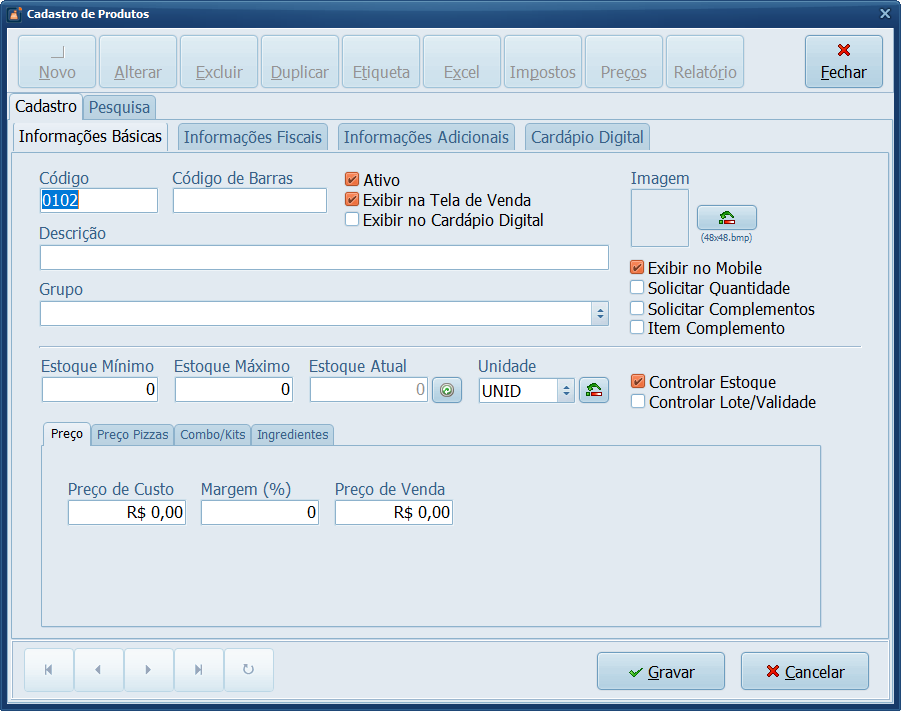The image size is (901, 711).
Task: Click the Gravar button
Action: tap(660, 672)
